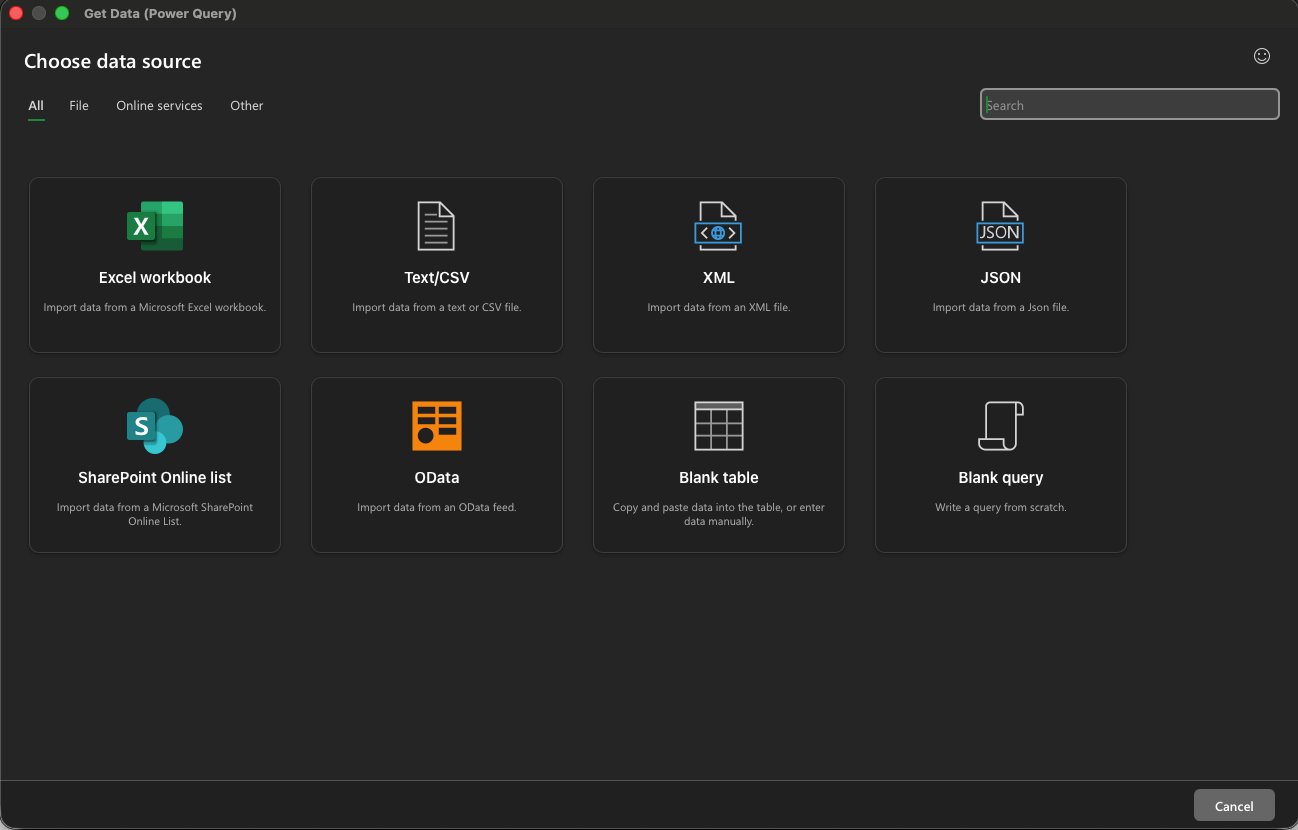Open the SharePoint Online list icon

click(x=155, y=426)
